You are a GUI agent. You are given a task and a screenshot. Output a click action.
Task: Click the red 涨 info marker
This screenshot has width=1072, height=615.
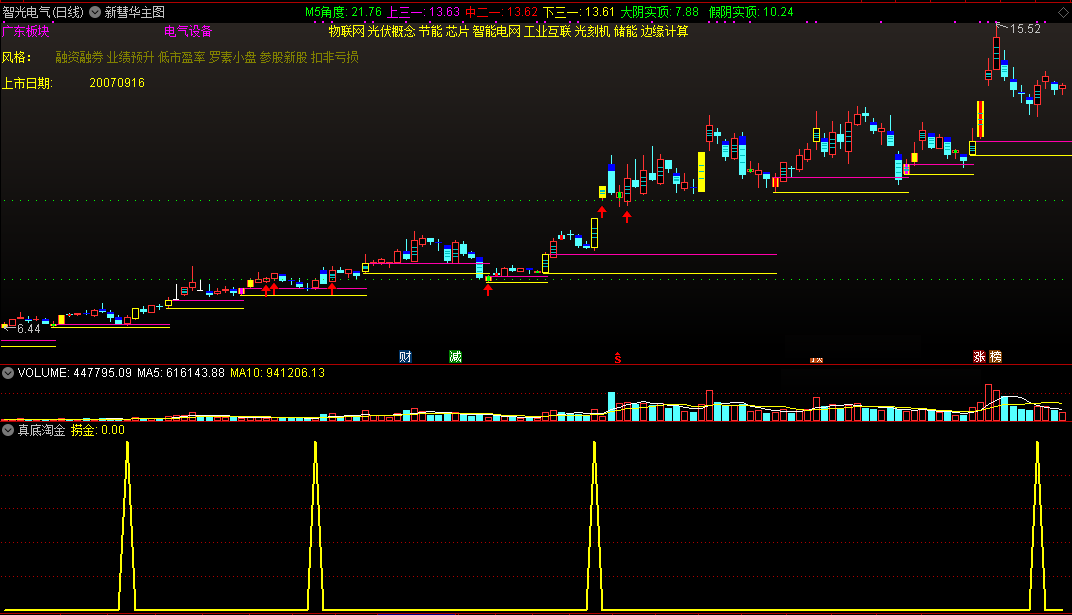(x=980, y=357)
